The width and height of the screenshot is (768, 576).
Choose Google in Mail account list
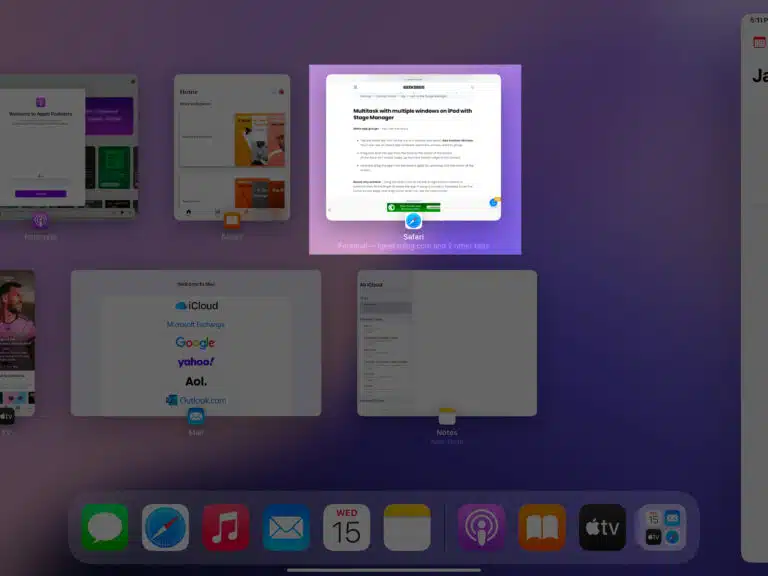click(x=196, y=343)
